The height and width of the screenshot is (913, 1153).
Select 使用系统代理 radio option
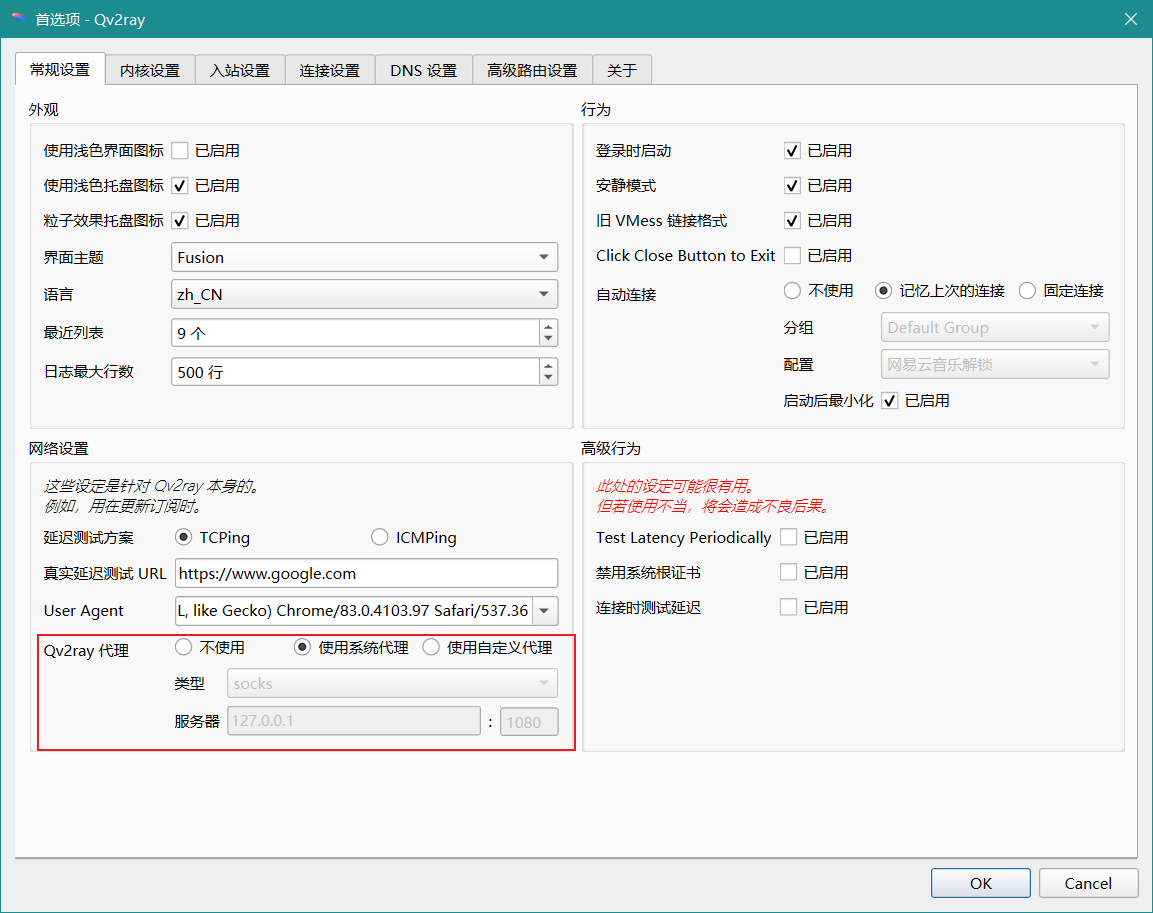tap(302, 647)
